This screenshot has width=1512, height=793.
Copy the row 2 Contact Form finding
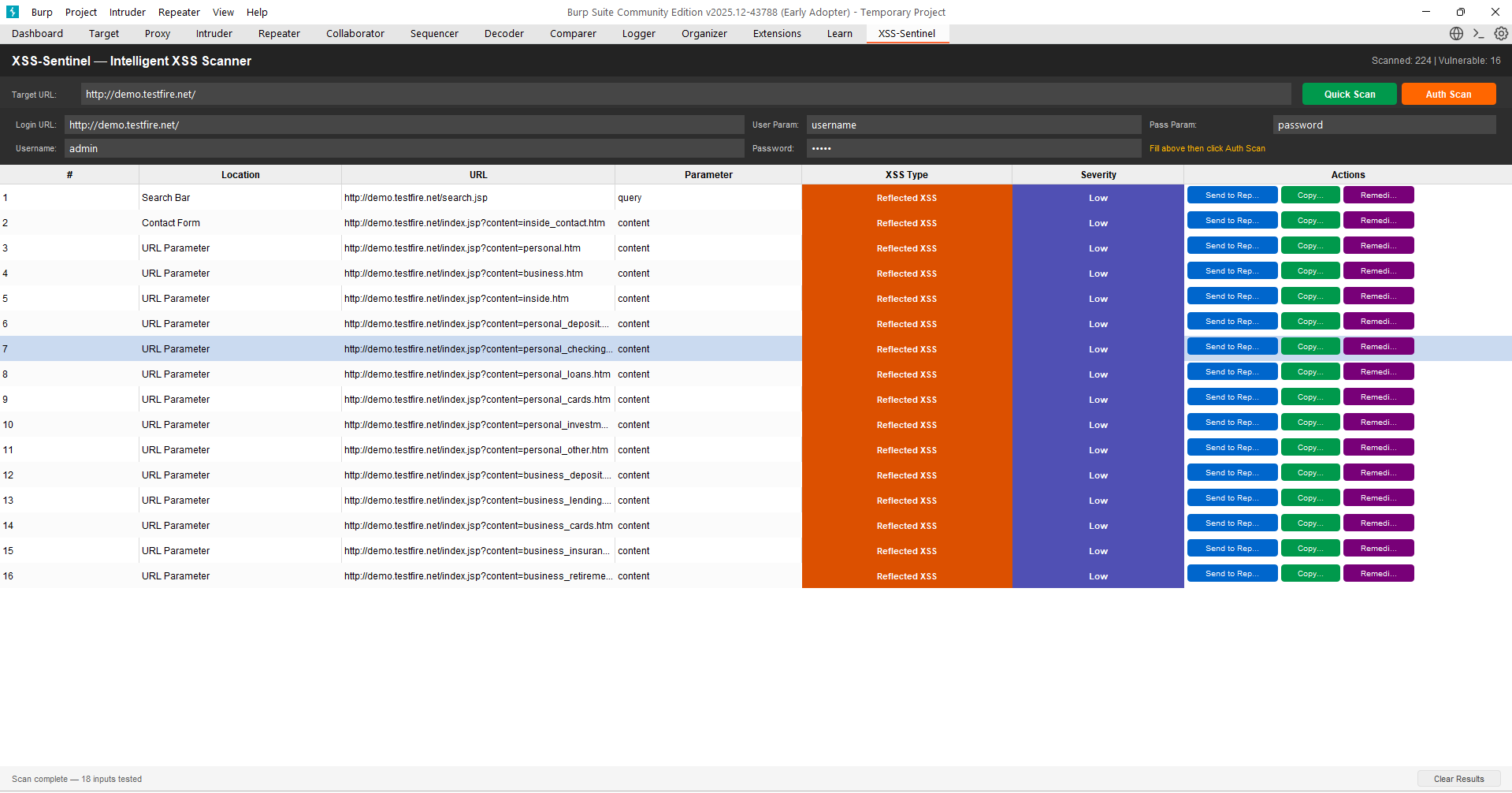pyautogui.click(x=1310, y=221)
